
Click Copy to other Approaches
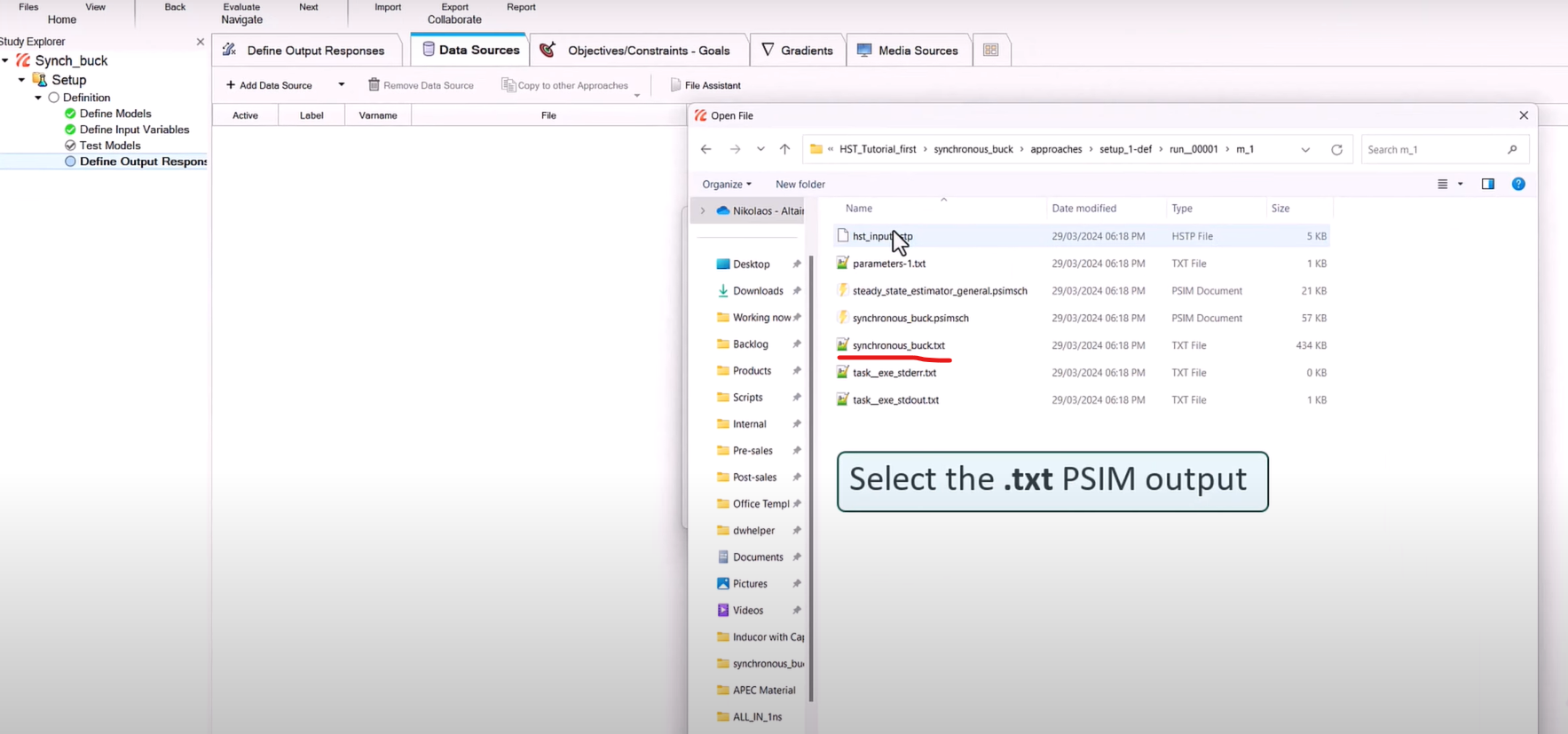[564, 85]
